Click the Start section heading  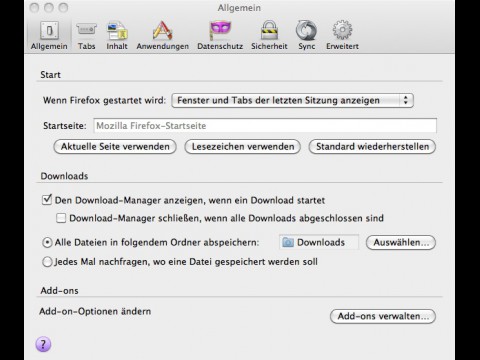point(50,75)
